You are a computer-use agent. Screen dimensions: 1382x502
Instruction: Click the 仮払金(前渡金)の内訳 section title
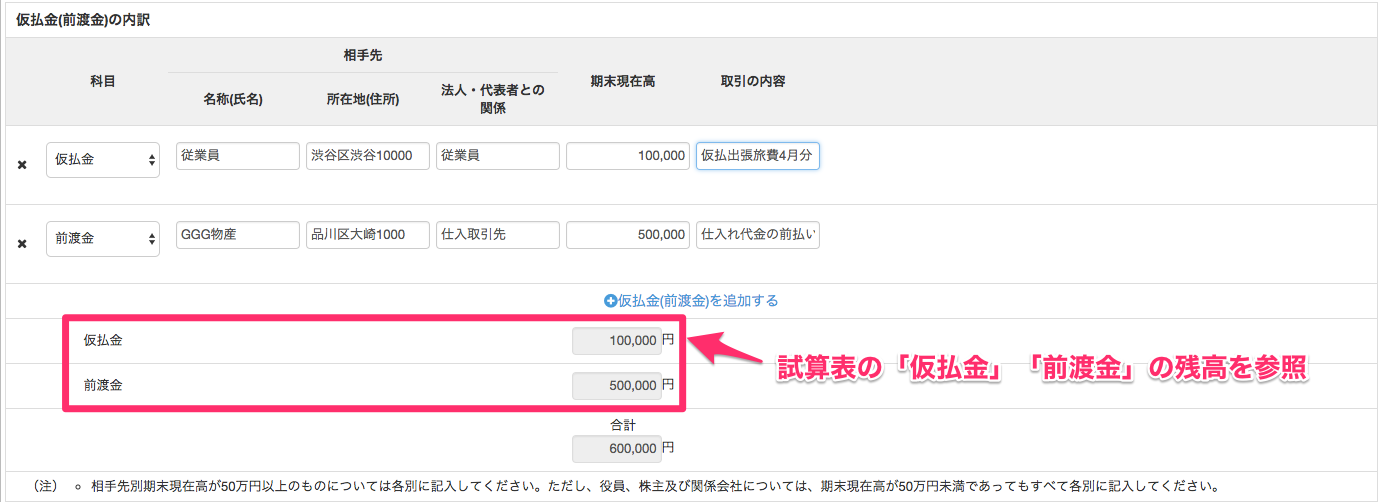(x=83, y=19)
